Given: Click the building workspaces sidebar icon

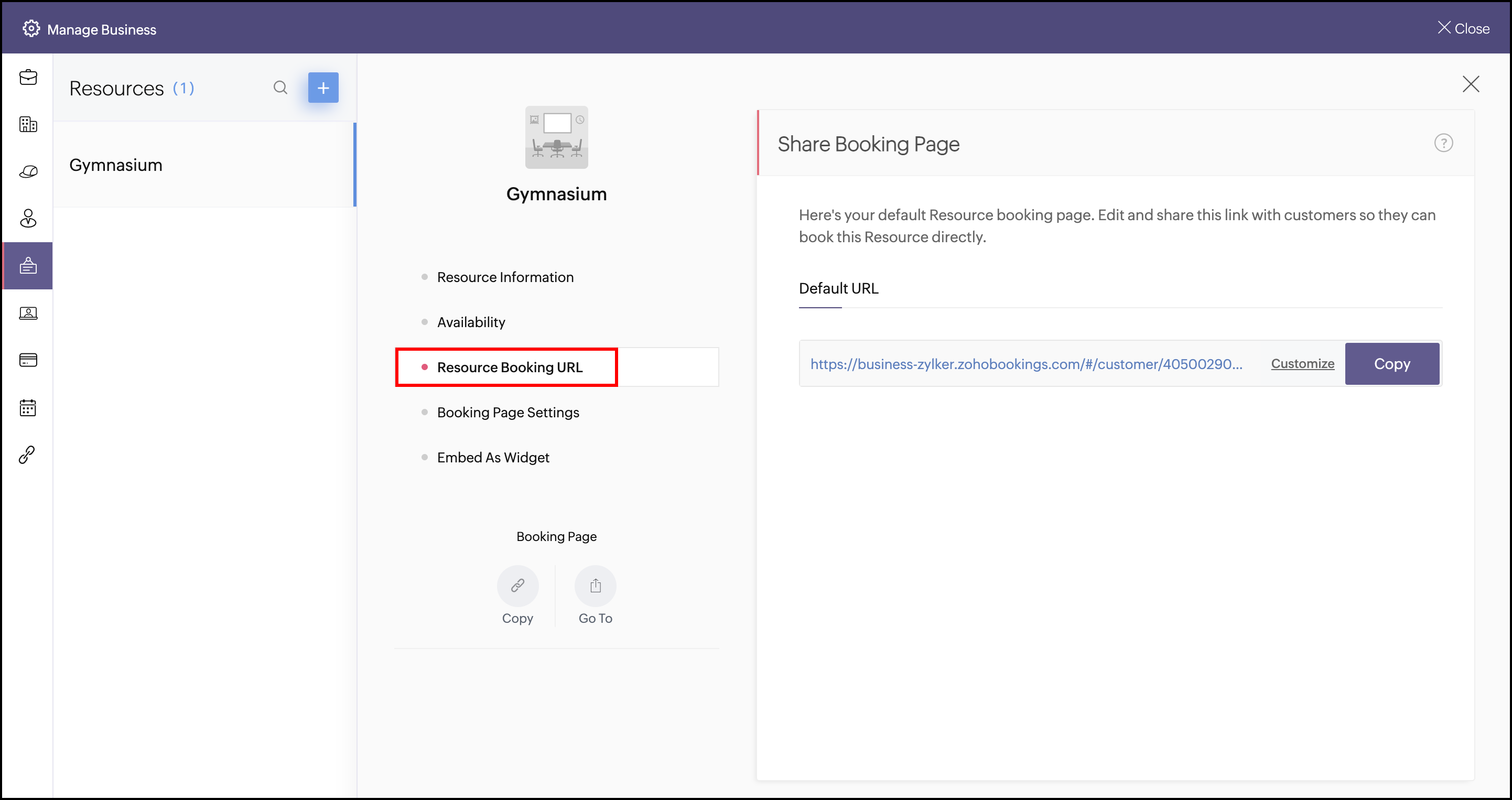Looking at the screenshot, I should [x=28, y=124].
